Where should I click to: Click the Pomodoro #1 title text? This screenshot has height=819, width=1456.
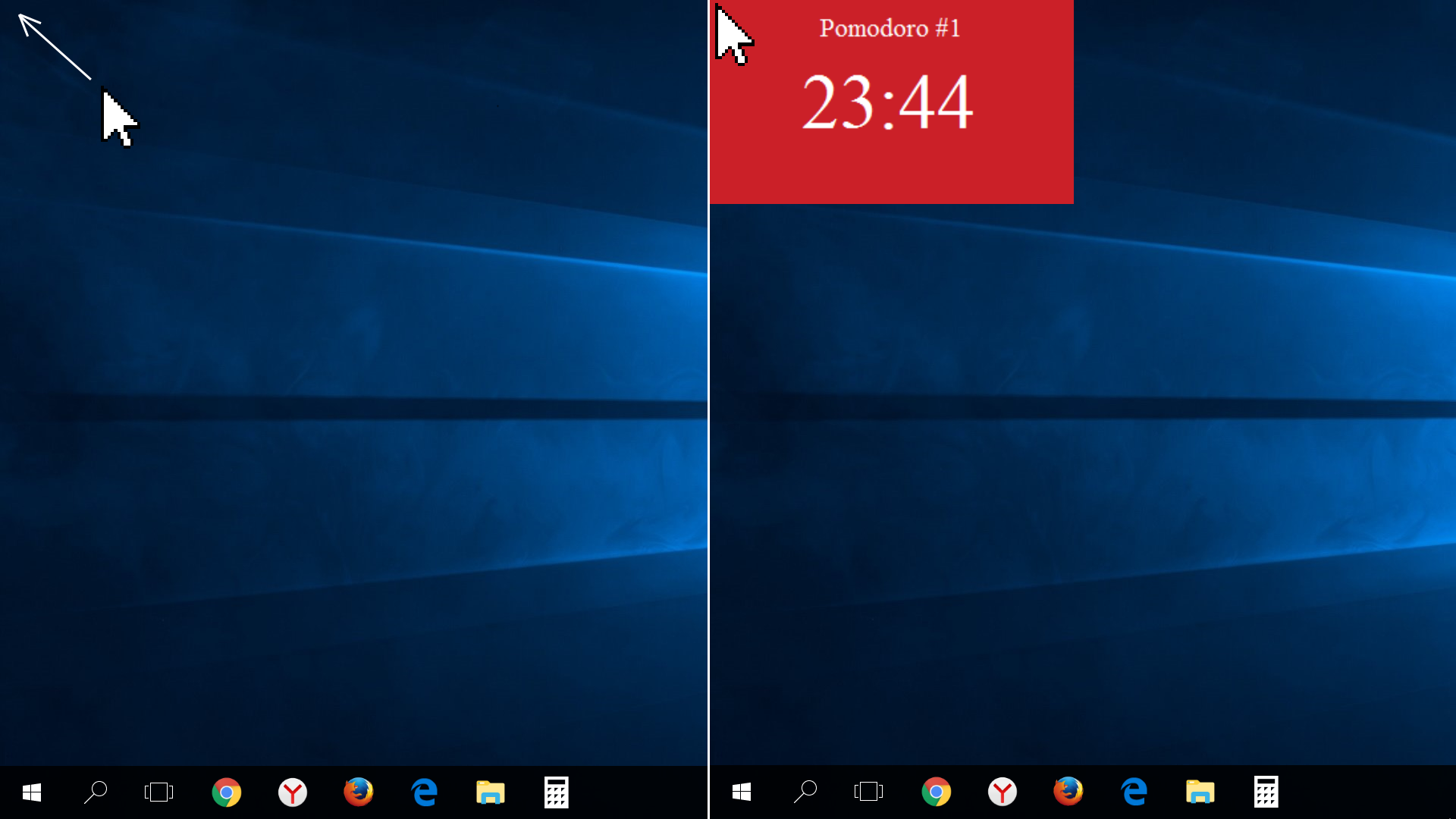[x=890, y=28]
